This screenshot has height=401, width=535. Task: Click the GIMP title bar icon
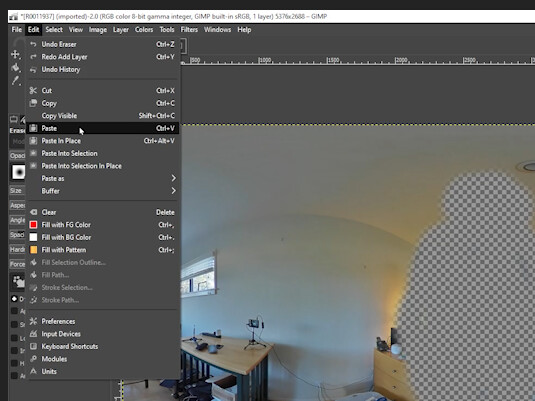pyautogui.click(x=14, y=16)
